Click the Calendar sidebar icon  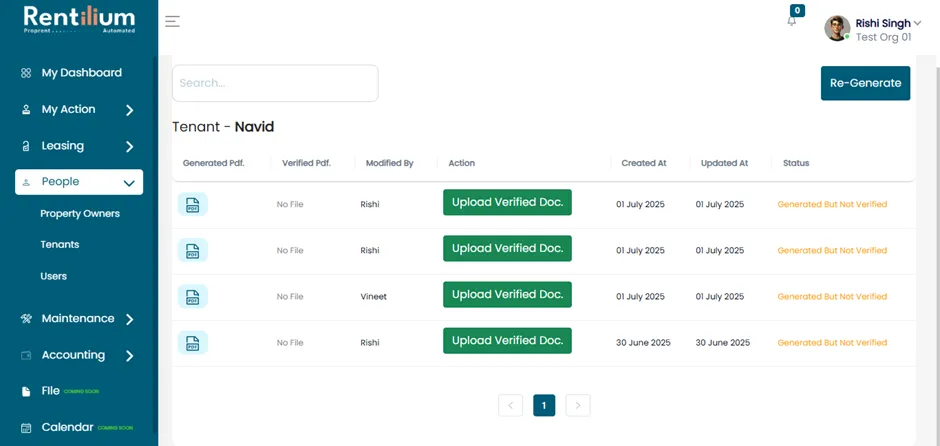point(26,428)
